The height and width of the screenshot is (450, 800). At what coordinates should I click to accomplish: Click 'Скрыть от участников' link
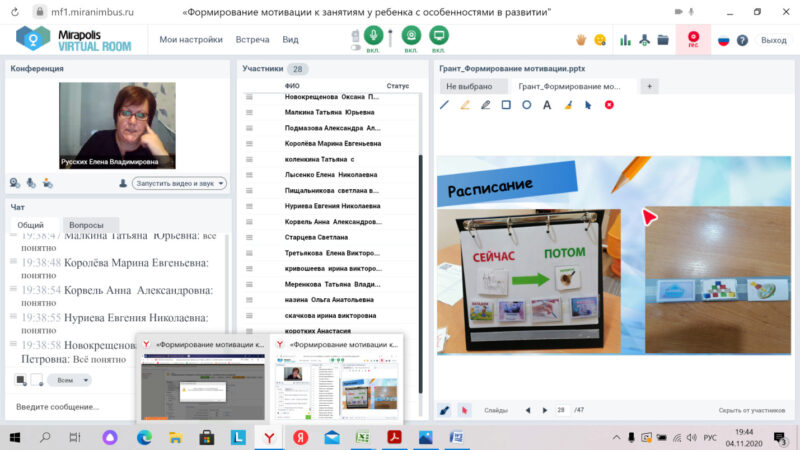[752, 410]
